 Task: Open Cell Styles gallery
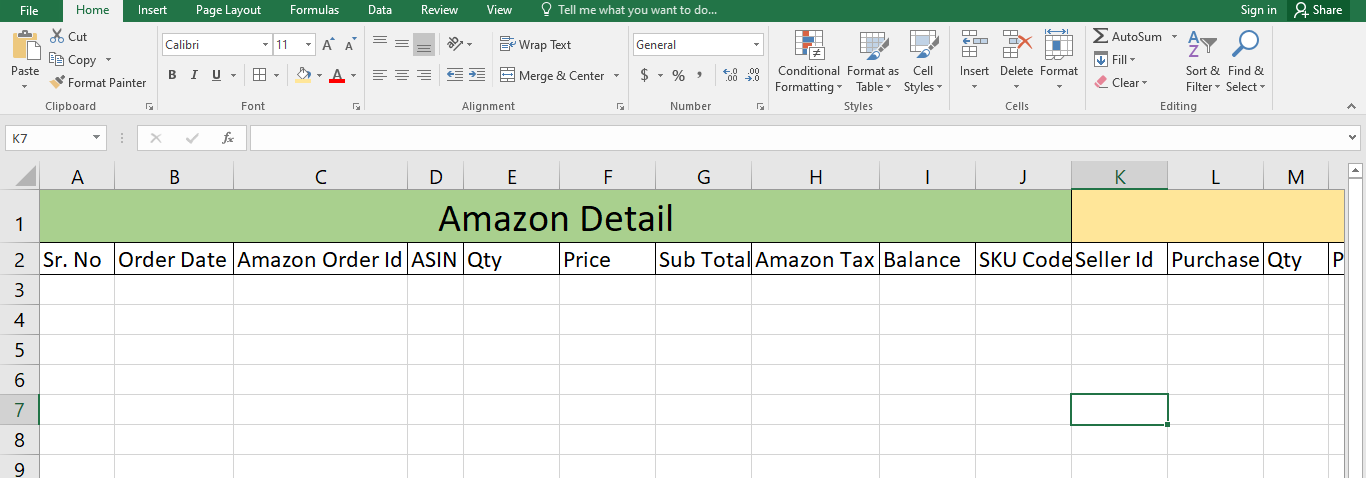(923, 62)
